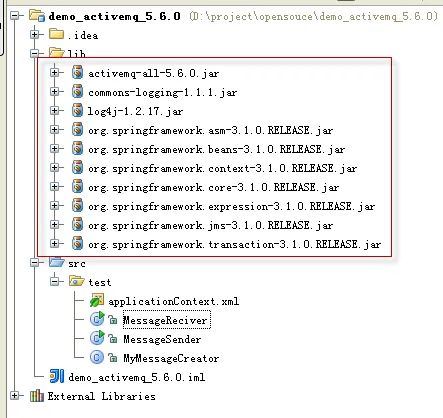Select the src folder label
Viewport: 443px width, 418px height.
[77, 264]
